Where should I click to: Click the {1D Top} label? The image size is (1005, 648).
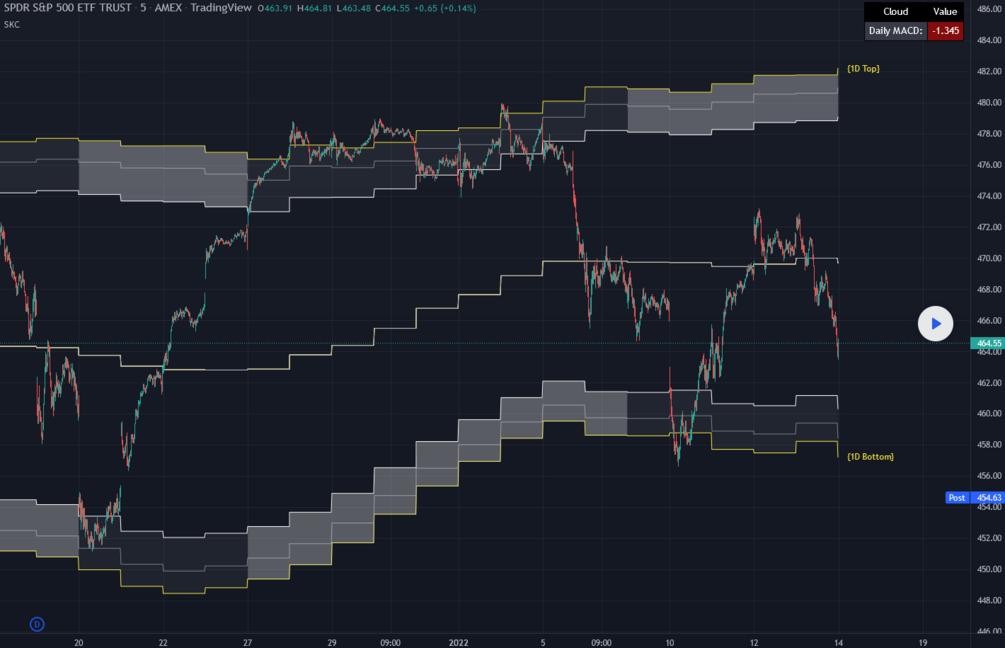(863, 69)
